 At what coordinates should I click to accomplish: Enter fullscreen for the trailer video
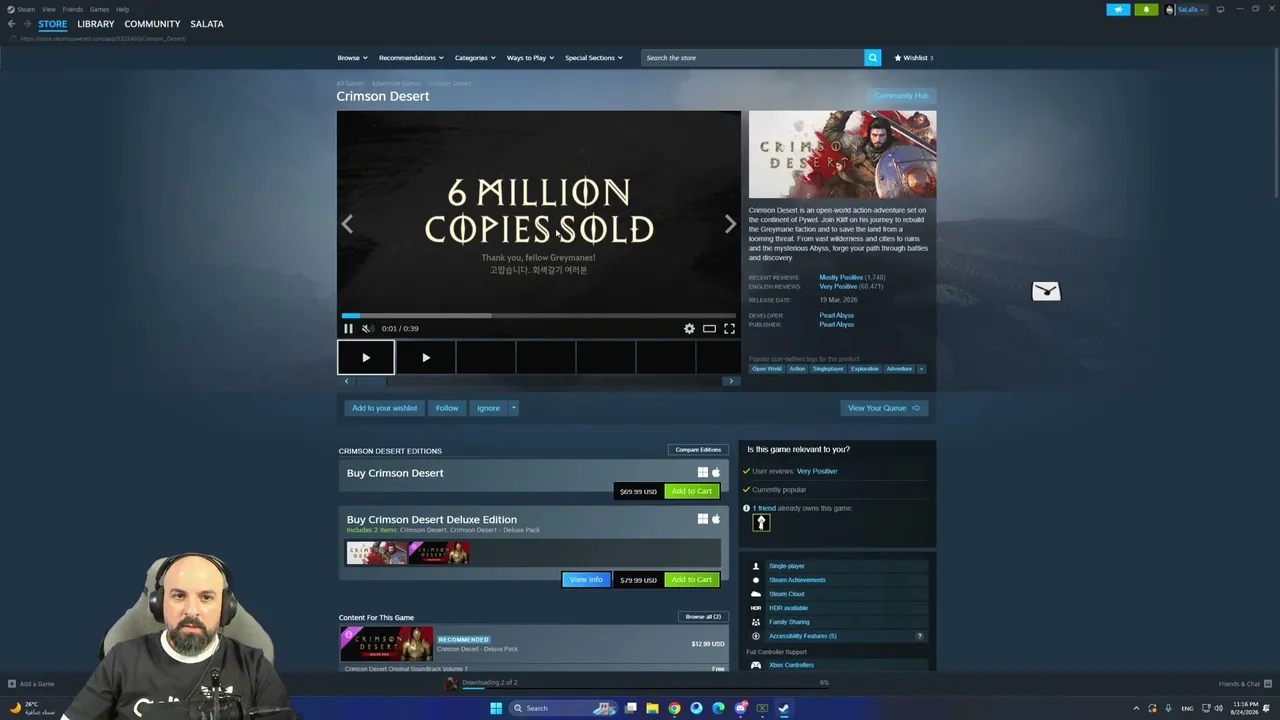[x=729, y=329]
